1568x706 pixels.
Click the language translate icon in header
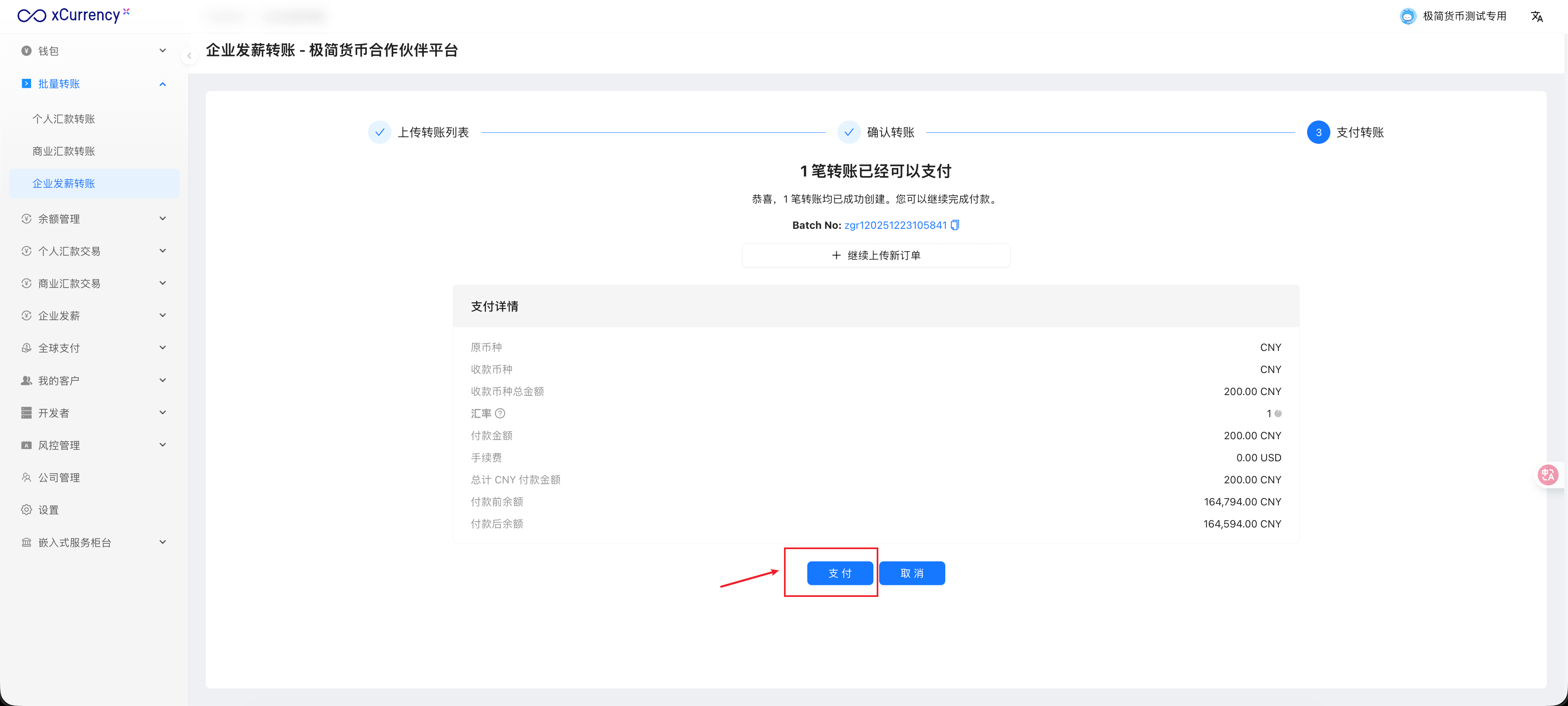[x=1536, y=16]
